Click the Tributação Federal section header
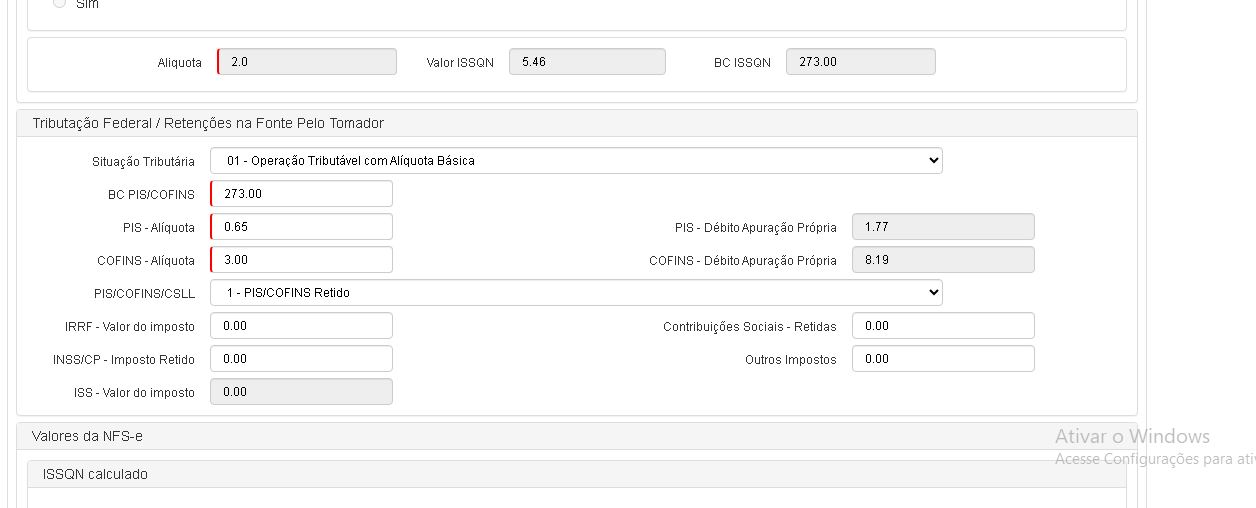 coord(208,123)
